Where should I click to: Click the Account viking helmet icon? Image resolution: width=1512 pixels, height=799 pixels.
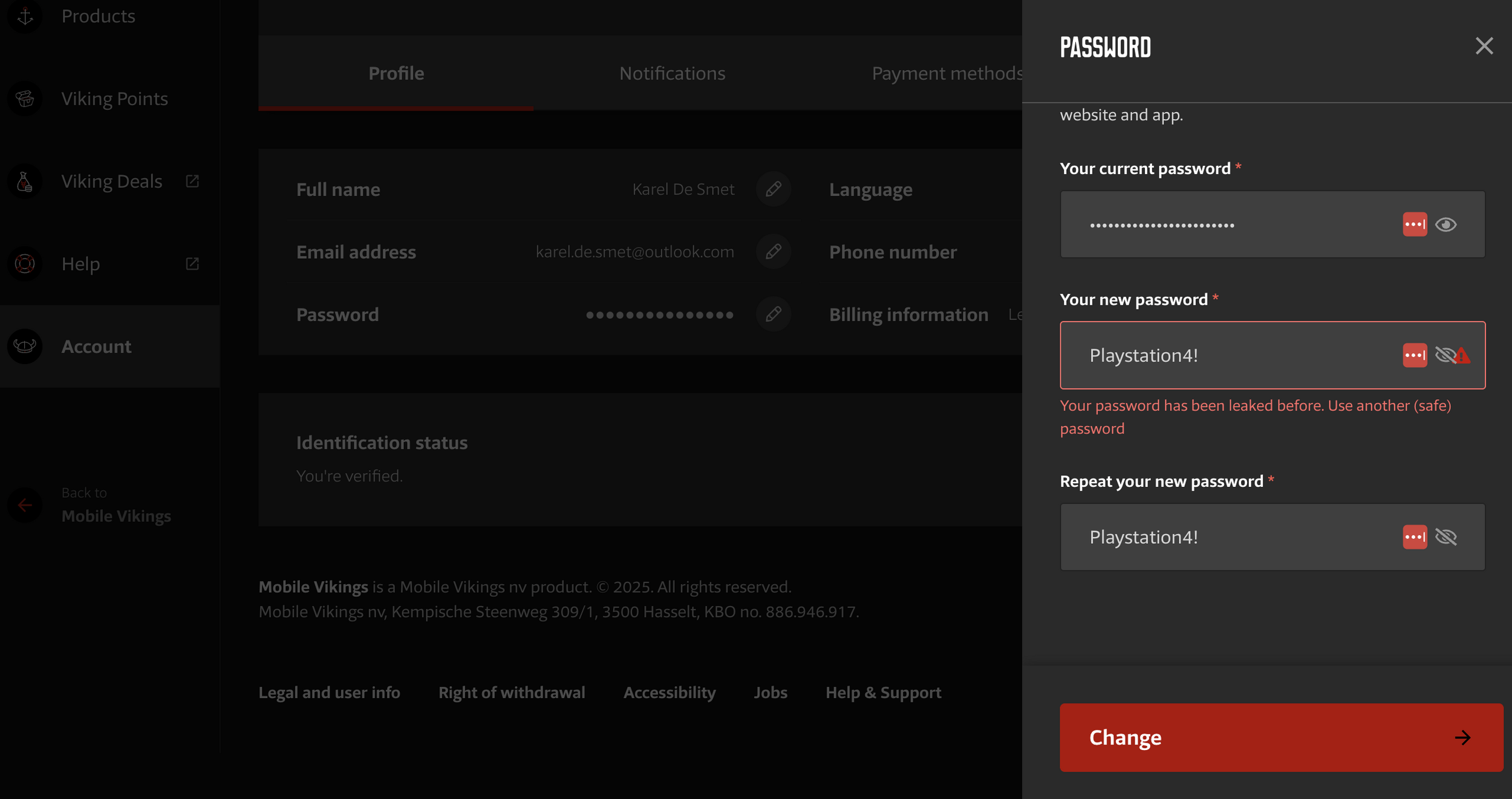click(x=25, y=347)
